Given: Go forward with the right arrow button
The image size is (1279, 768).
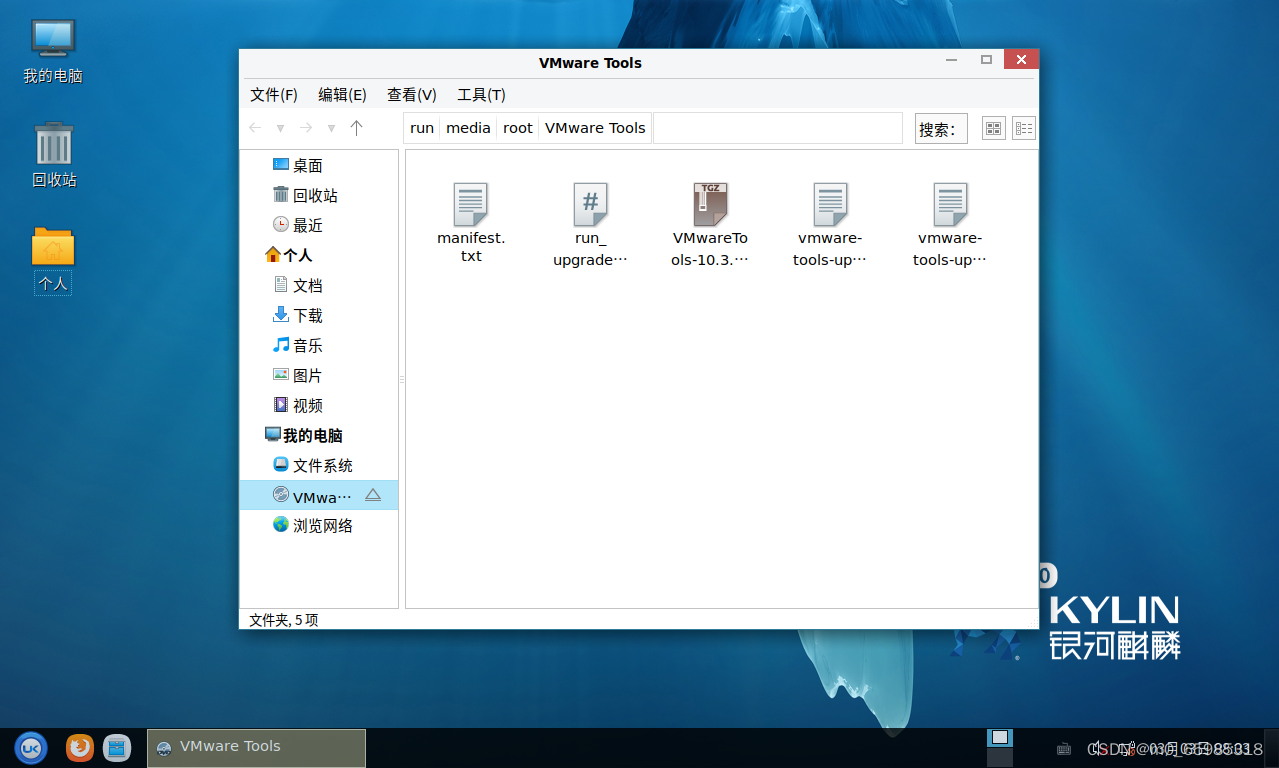Looking at the screenshot, I should (x=306, y=128).
